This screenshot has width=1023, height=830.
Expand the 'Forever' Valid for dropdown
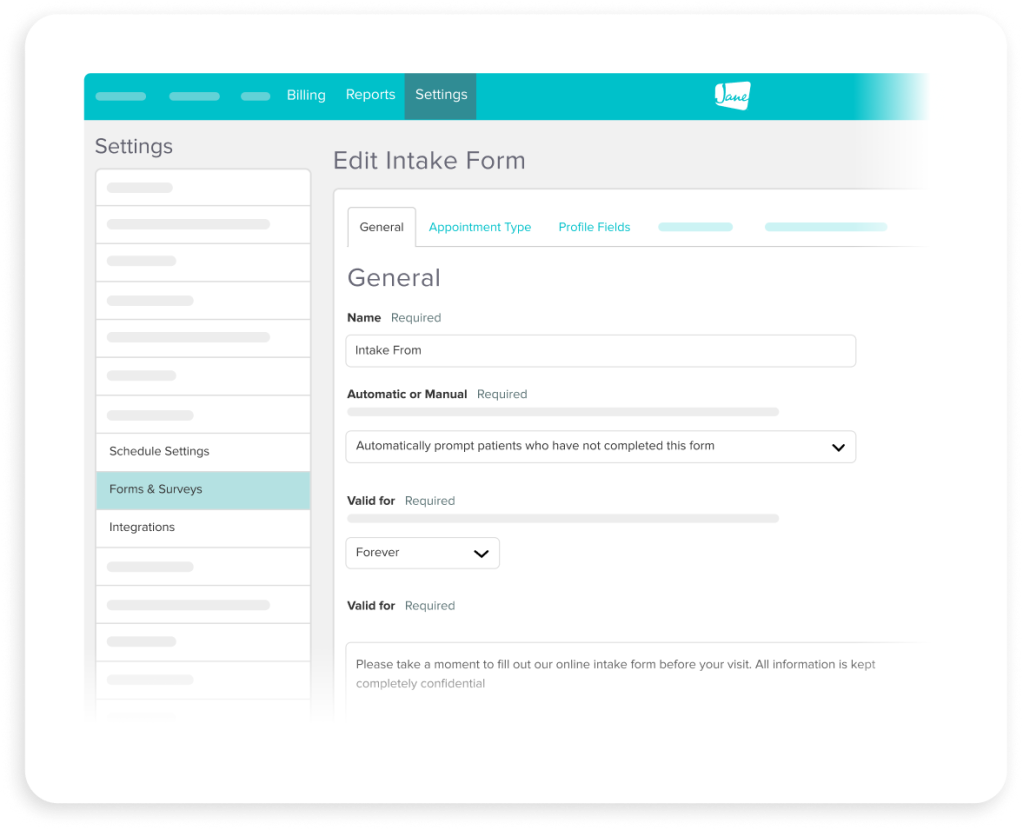click(x=422, y=553)
